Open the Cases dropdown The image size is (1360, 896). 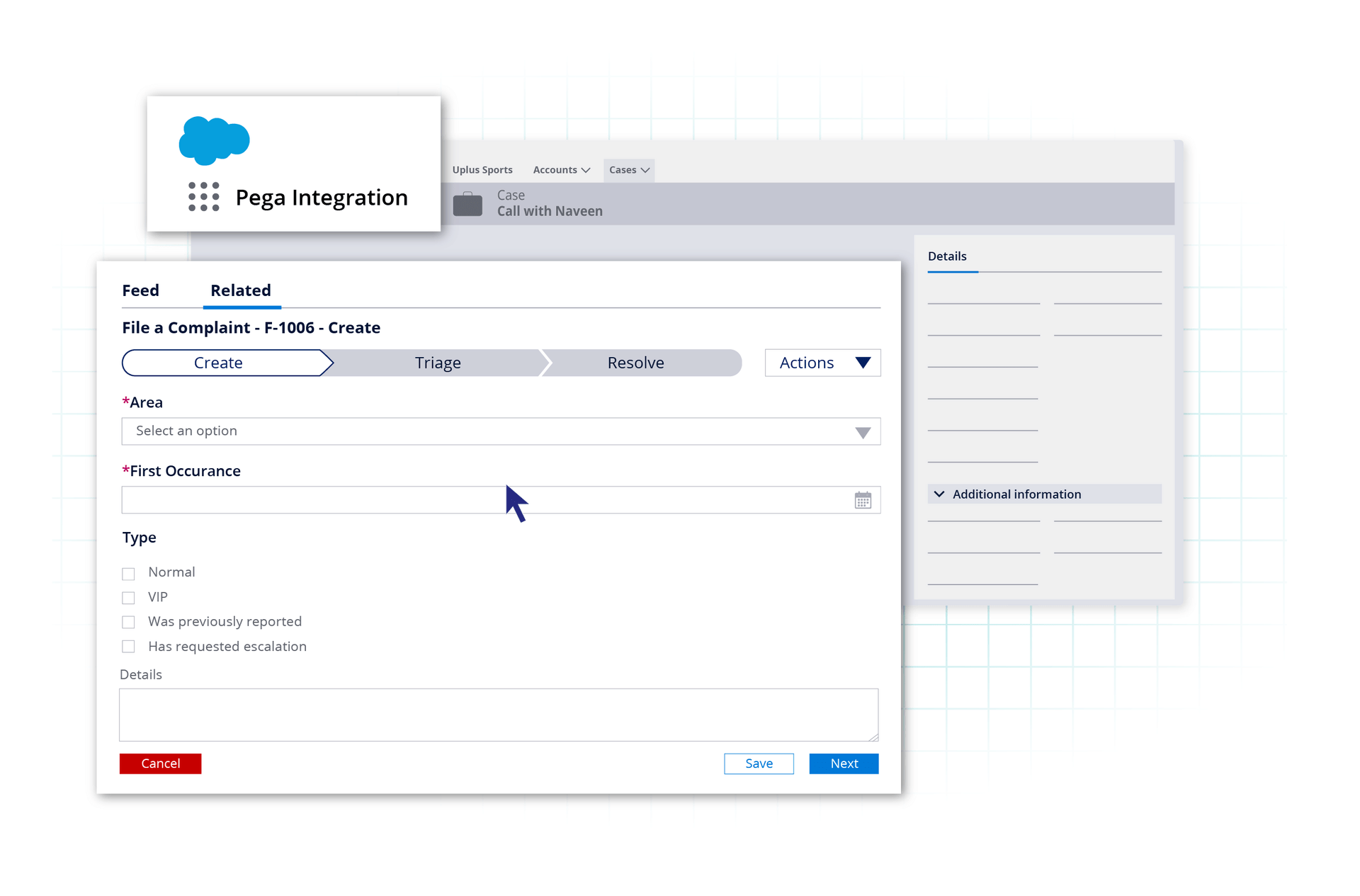[x=628, y=169]
